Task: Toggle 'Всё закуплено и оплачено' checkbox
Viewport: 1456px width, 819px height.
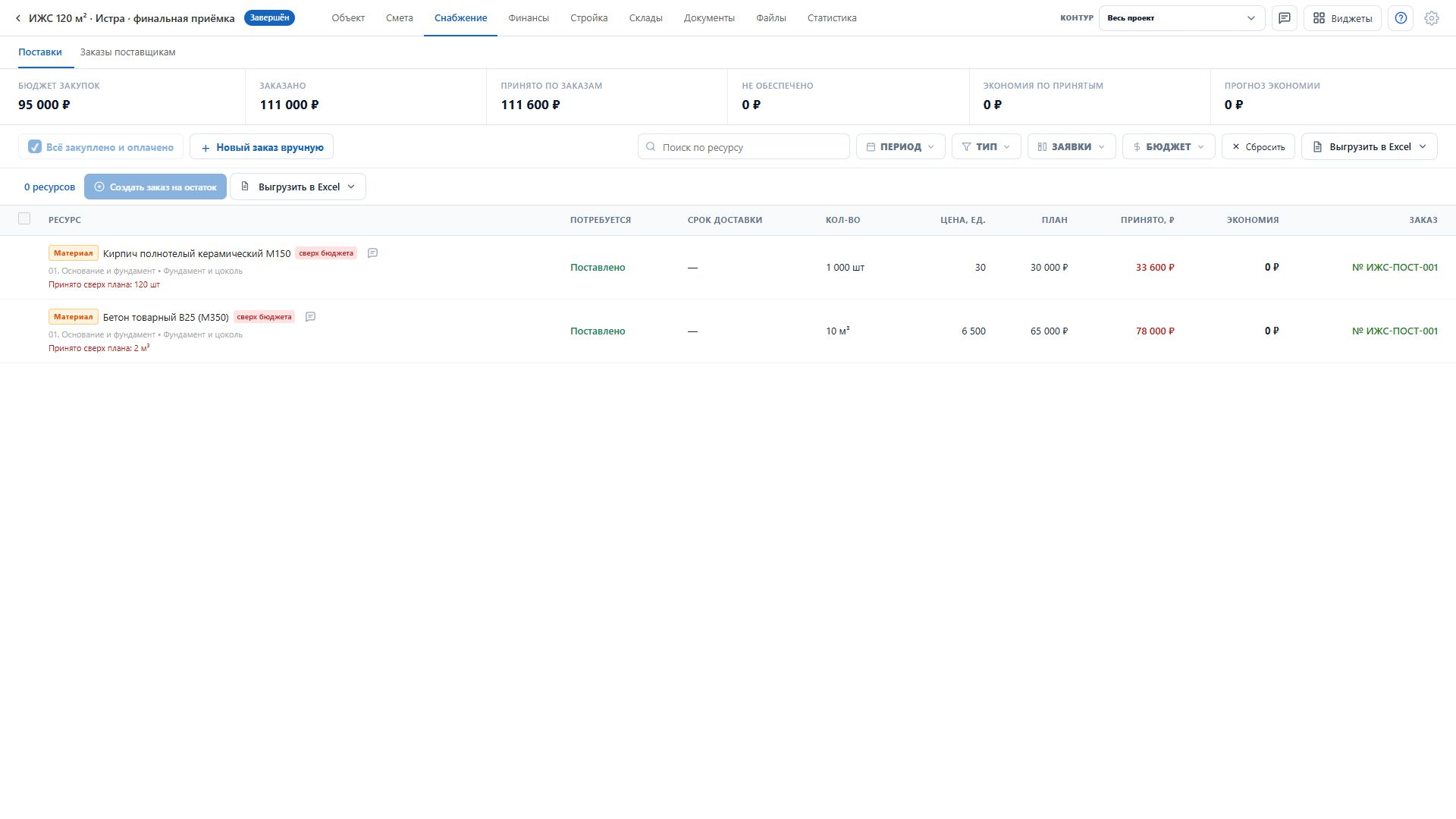Action: [35, 147]
